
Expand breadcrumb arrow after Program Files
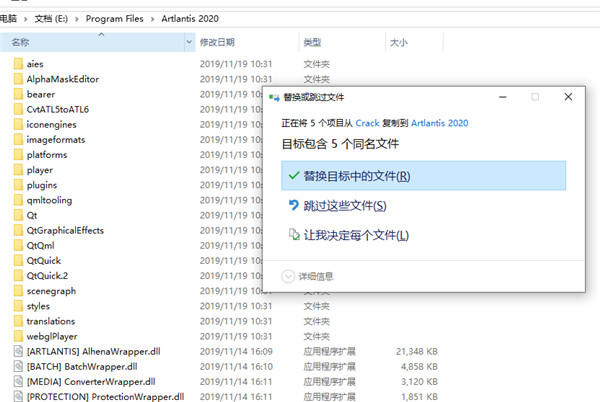click(x=152, y=19)
